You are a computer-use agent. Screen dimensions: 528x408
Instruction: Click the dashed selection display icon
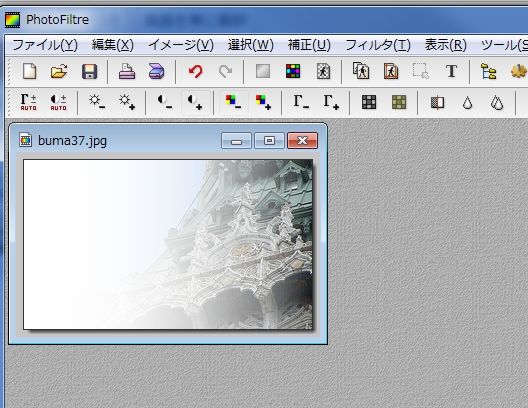(x=421, y=71)
